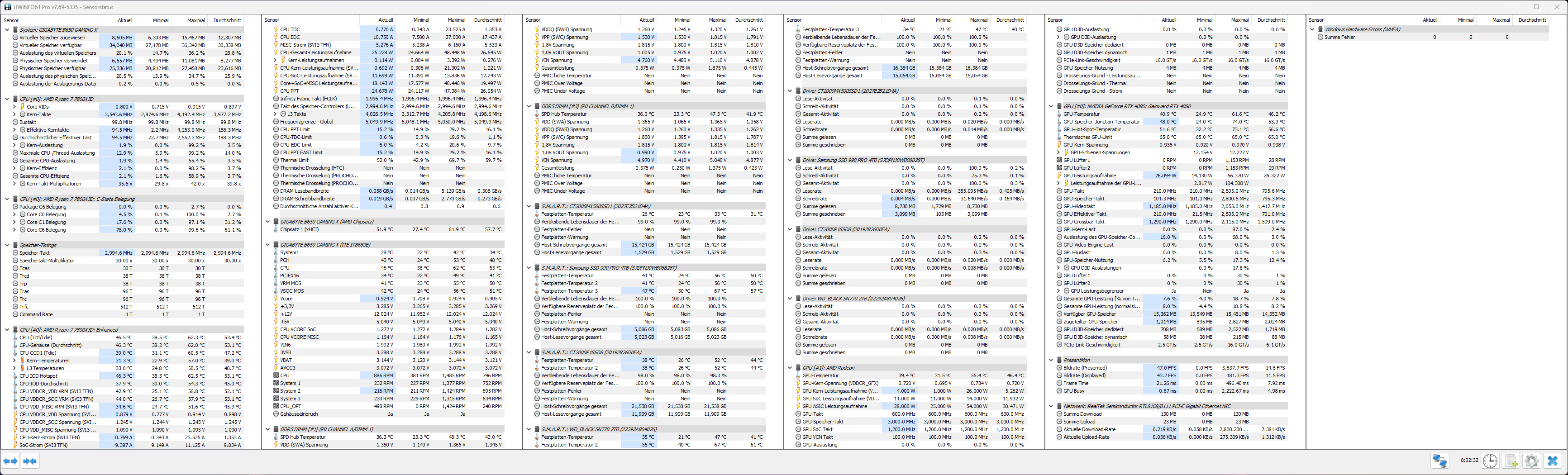The image size is (1568, 475).
Task: Collapse the Netzwerk: RealTek group
Action: tap(1051, 406)
